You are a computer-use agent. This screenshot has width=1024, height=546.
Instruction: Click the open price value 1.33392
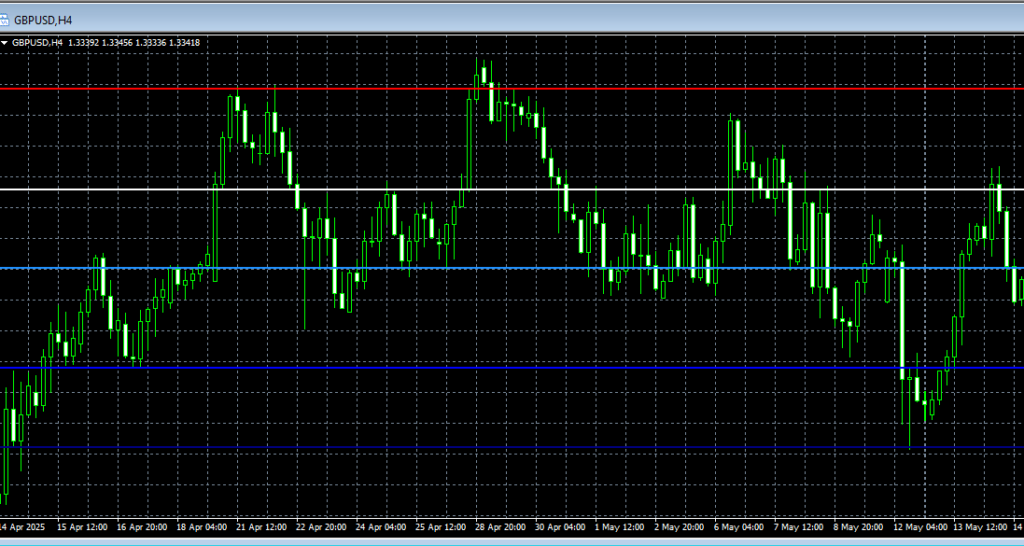click(x=83, y=42)
